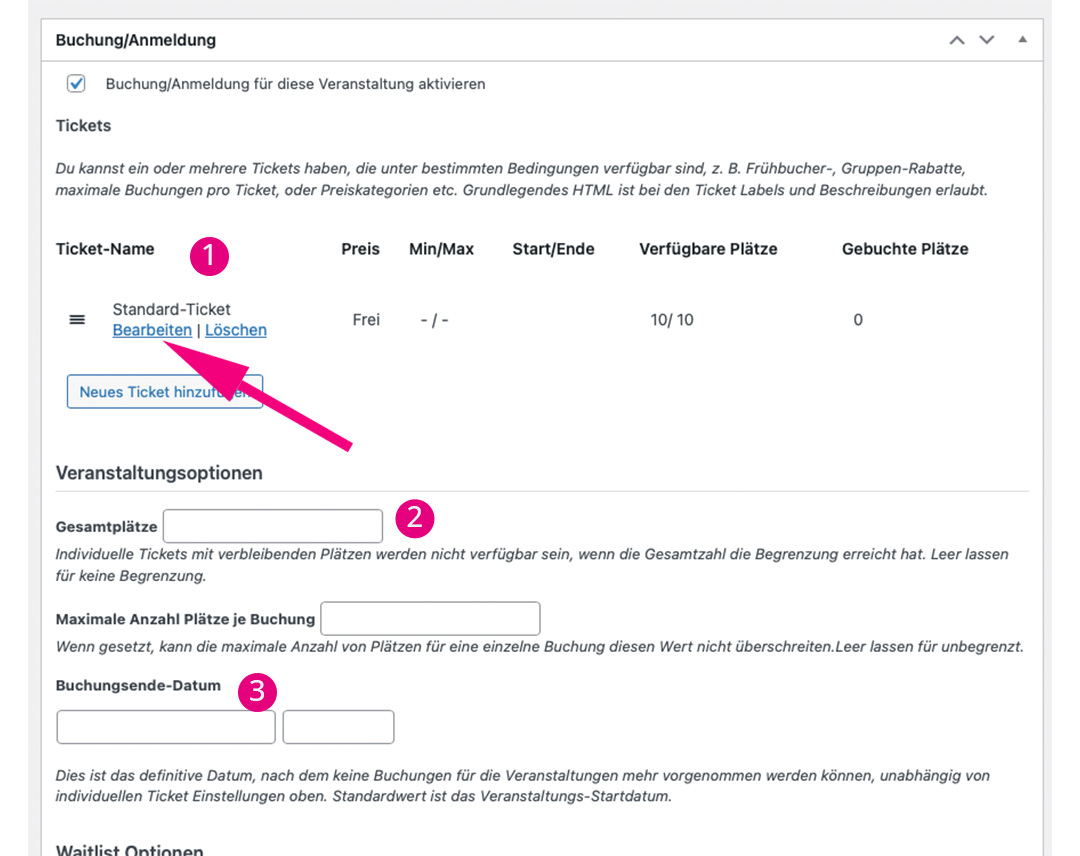Move the Buchung/Anmeldung panel down
The image size is (1080, 856).
pos(987,40)
